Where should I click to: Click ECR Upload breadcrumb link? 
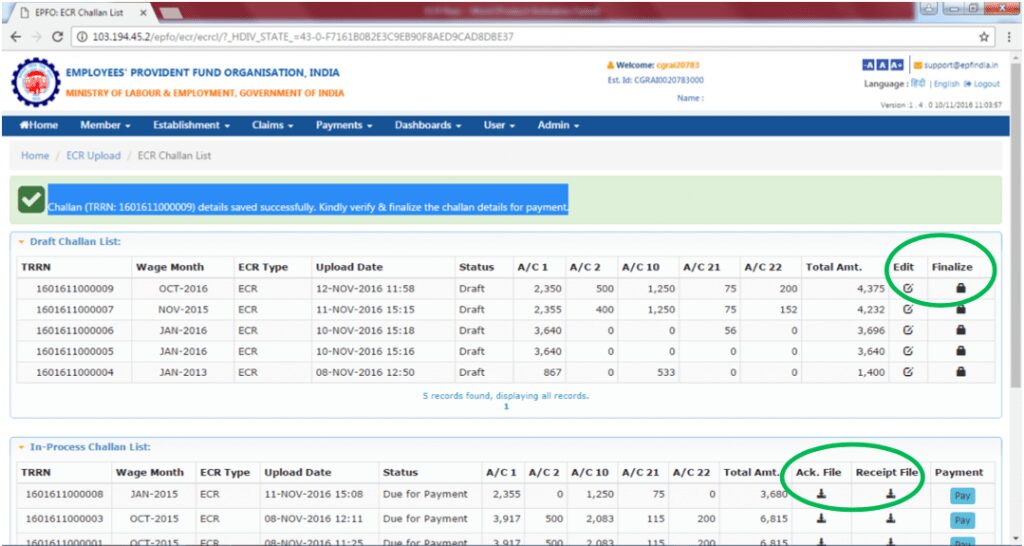(93, 156)
